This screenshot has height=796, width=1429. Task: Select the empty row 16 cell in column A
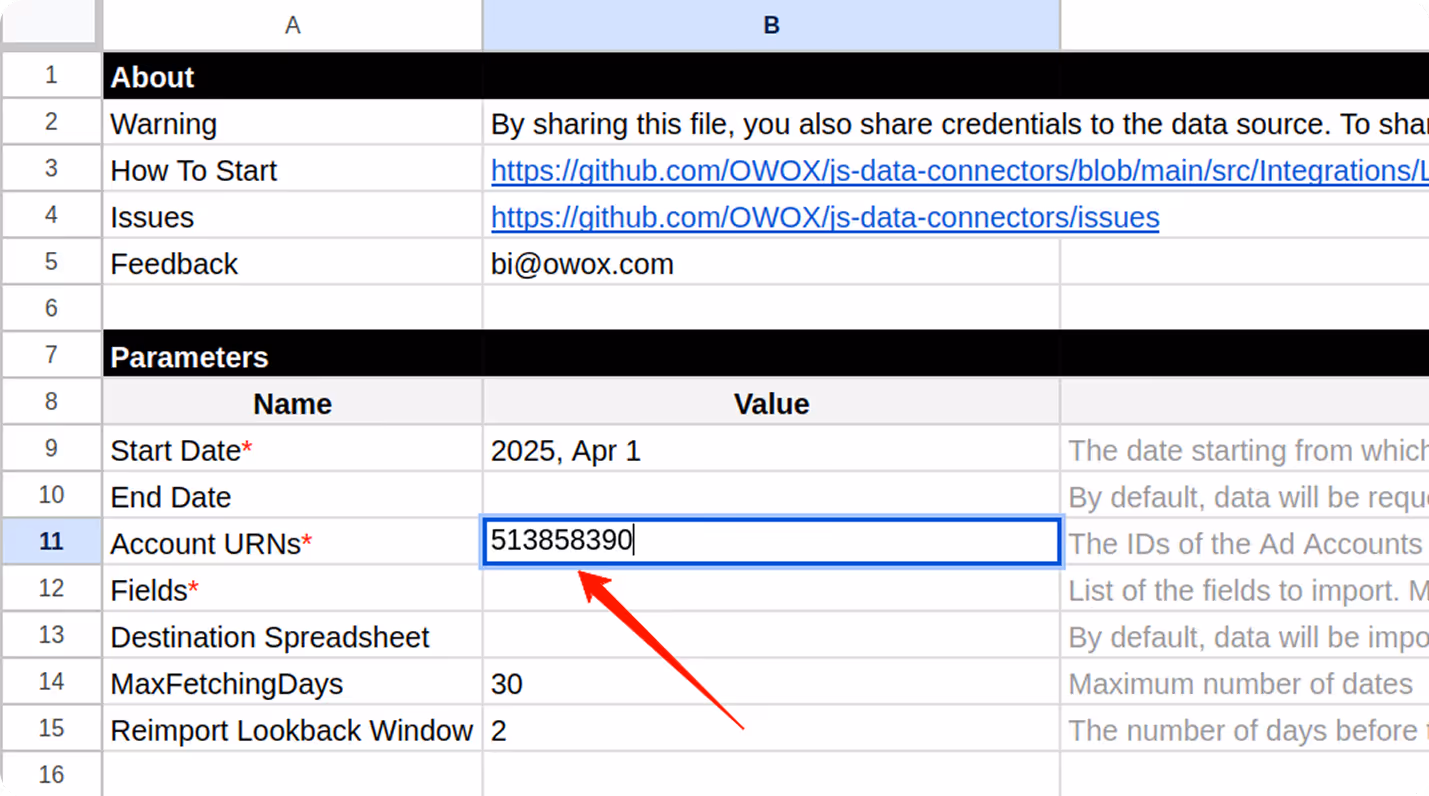click(292, 775)
